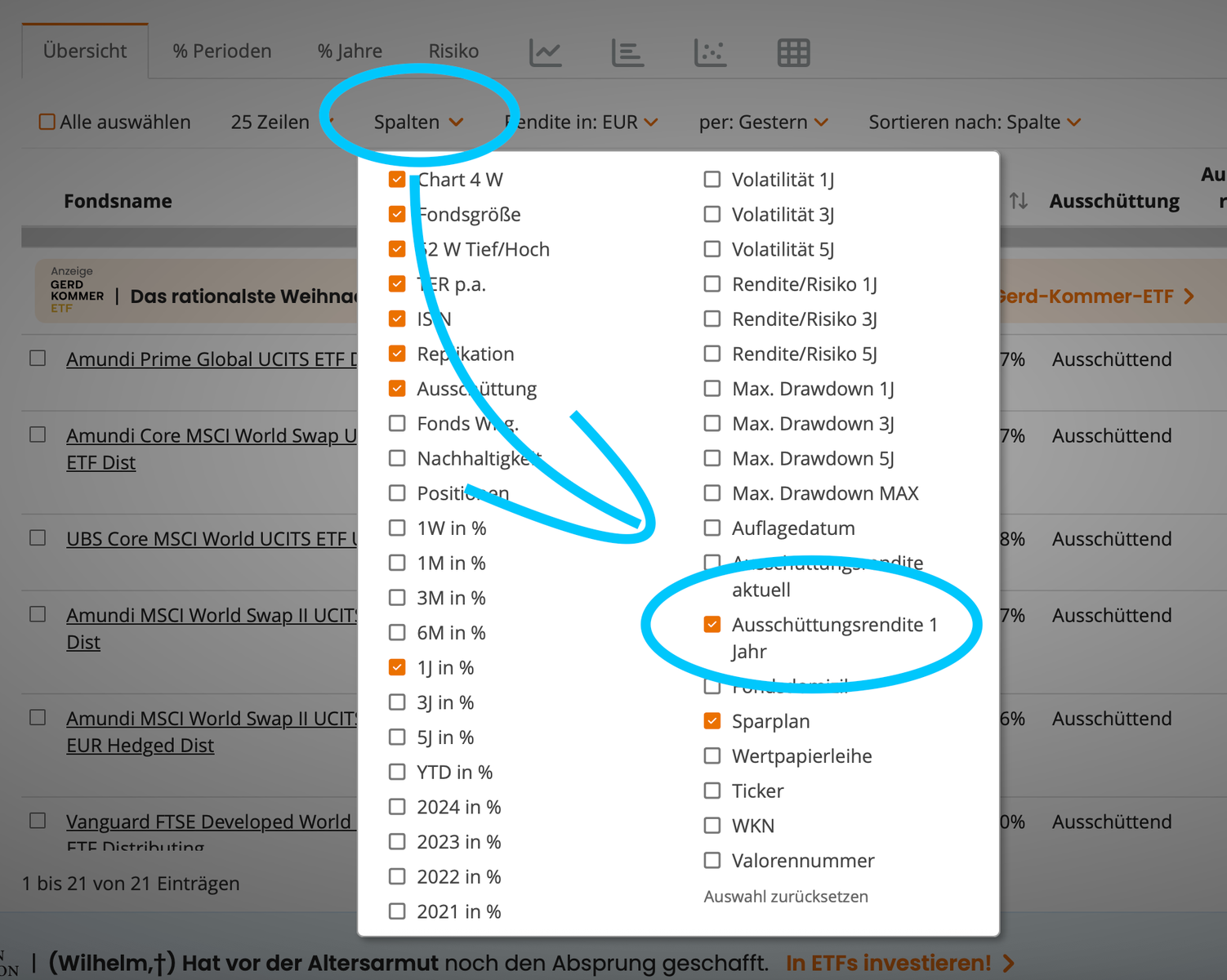The image size is (1227, 980).
Task: Open the per: Gestern dropdown
Action: tap(763, 122)
